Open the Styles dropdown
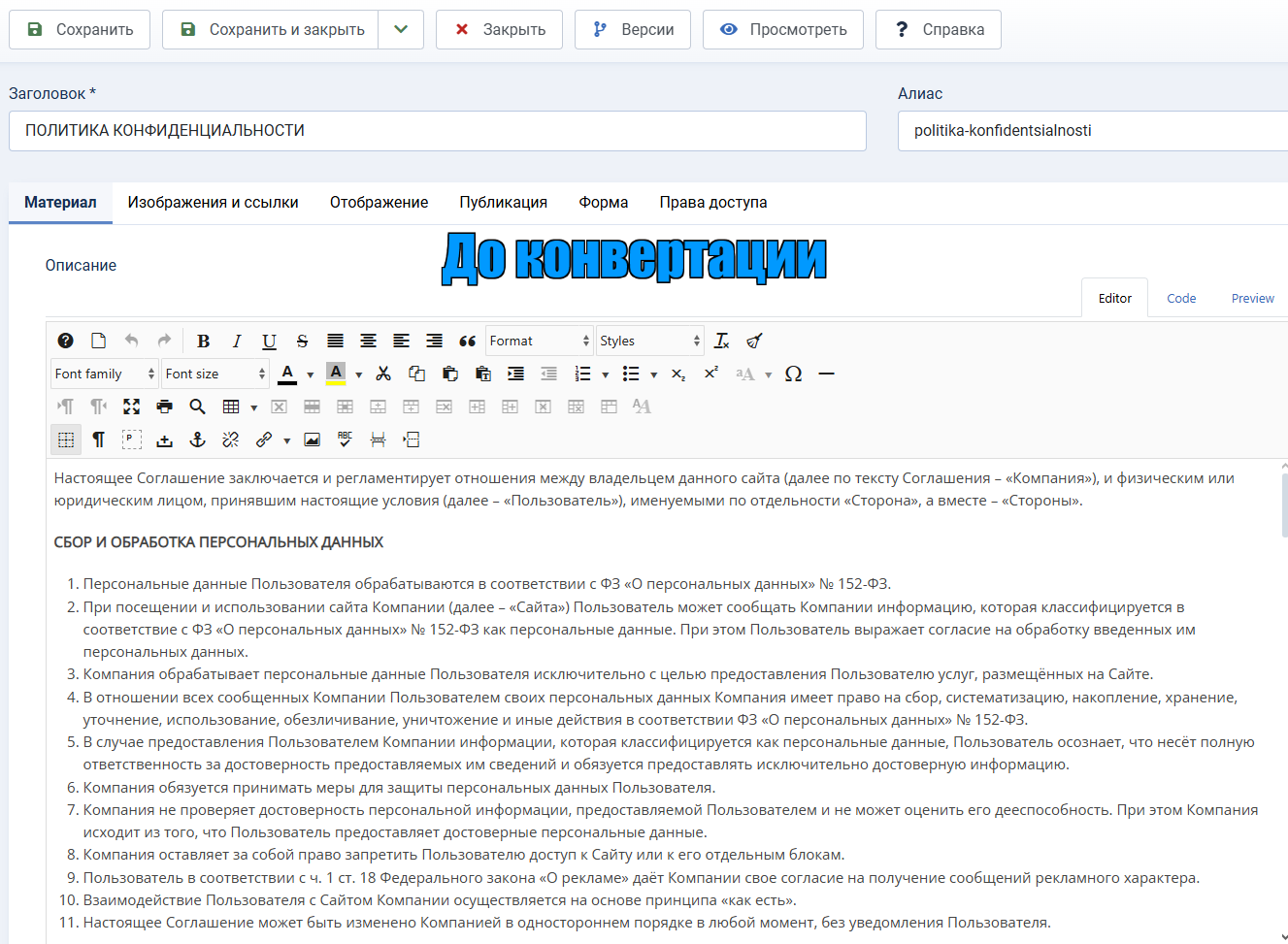This screenshot has height=944, width=1288. (x=649, y=341)
